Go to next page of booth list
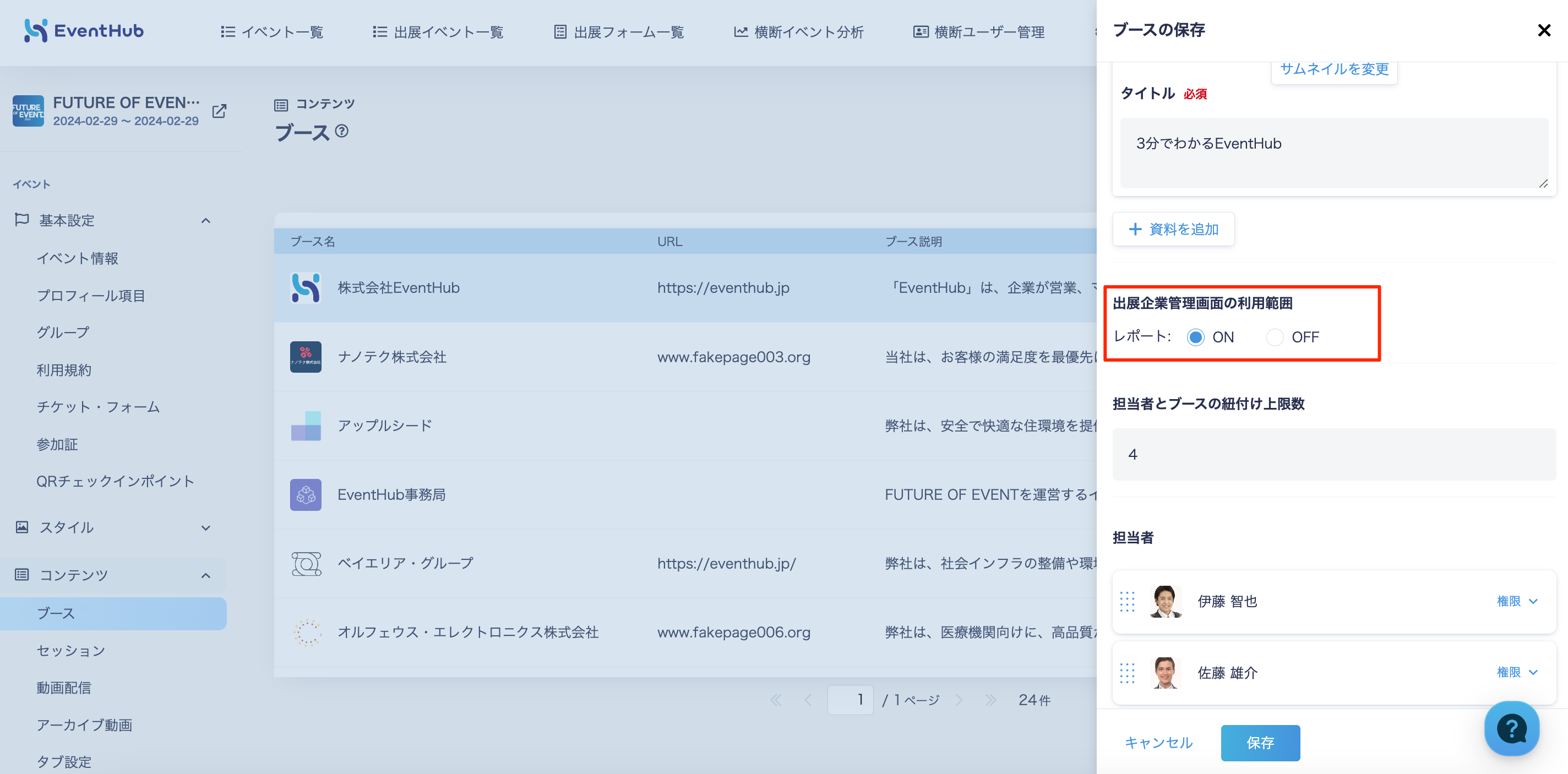1568x774 pixels. point(959,700)
